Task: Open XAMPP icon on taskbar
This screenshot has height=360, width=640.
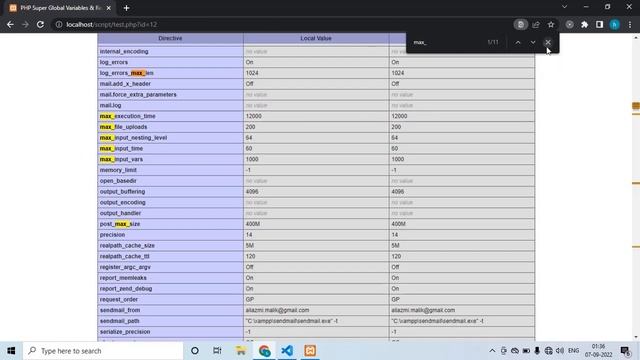Action: 310,351
